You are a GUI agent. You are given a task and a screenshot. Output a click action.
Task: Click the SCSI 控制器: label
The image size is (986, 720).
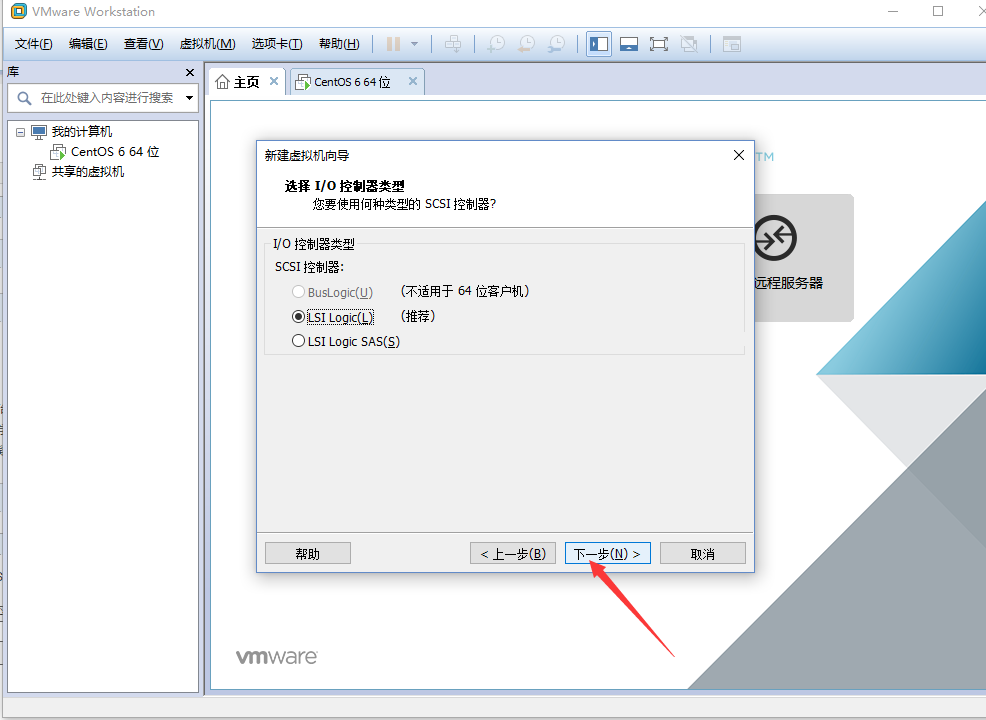coord(309,267)
